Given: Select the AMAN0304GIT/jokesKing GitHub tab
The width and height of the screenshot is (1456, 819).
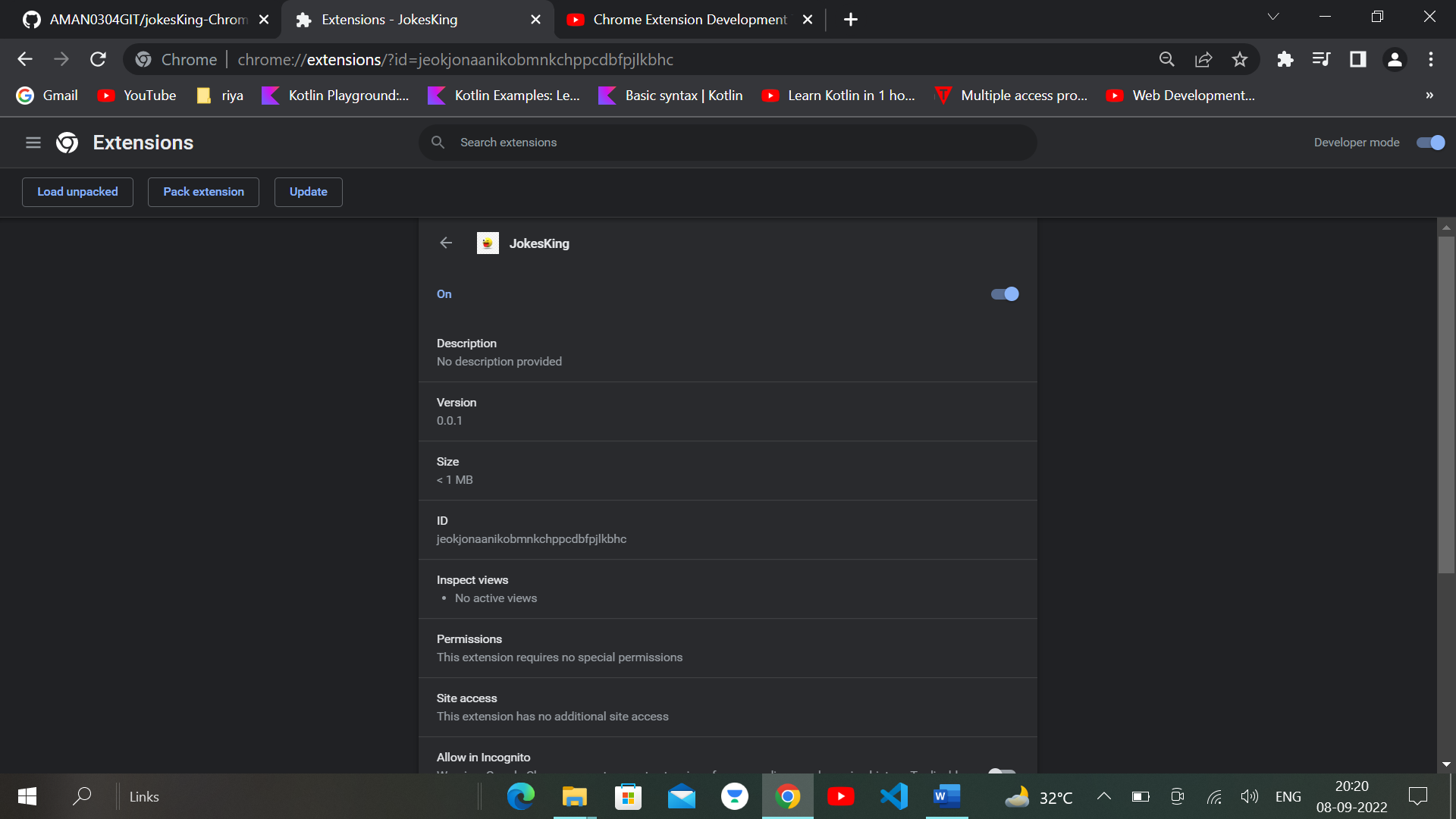Looking at the screenshot, I should point(136,19).
